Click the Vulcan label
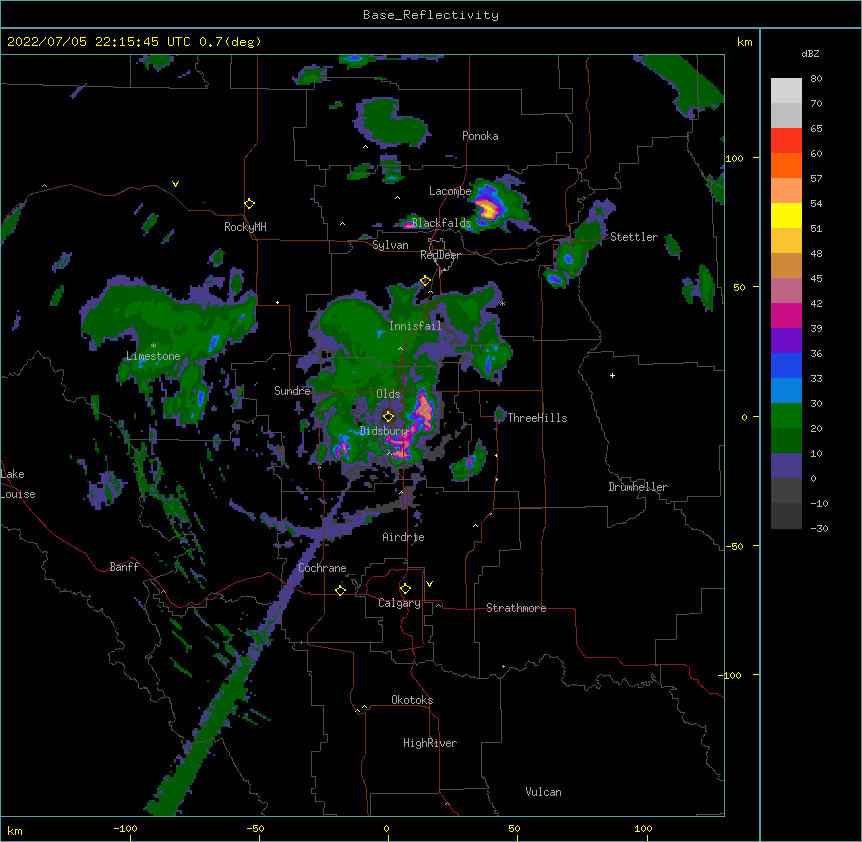This screenshot has width=862, height=842. click(x=543, y=792)
